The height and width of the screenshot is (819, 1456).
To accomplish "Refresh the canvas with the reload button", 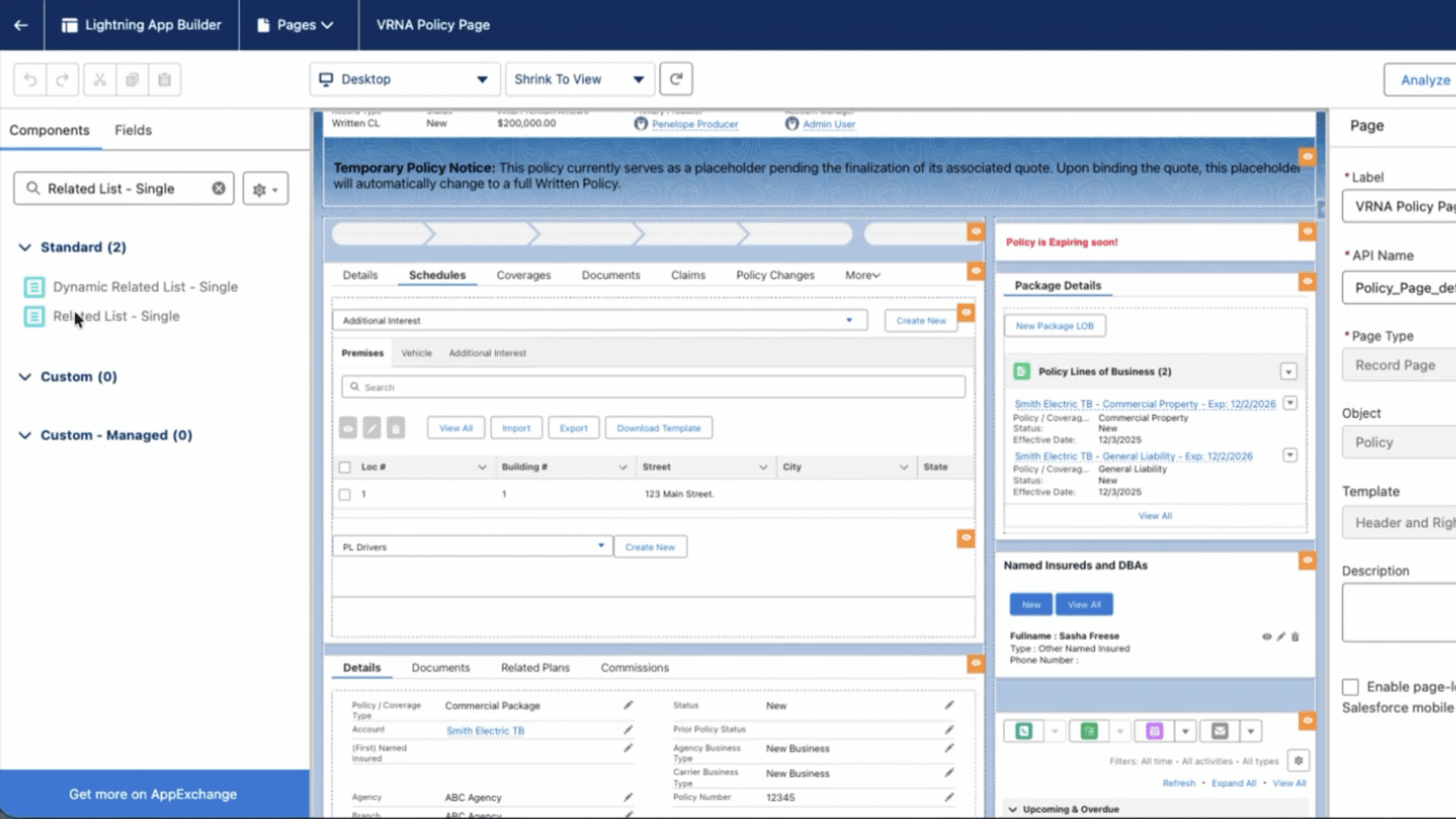I will [x=676, y=79].
